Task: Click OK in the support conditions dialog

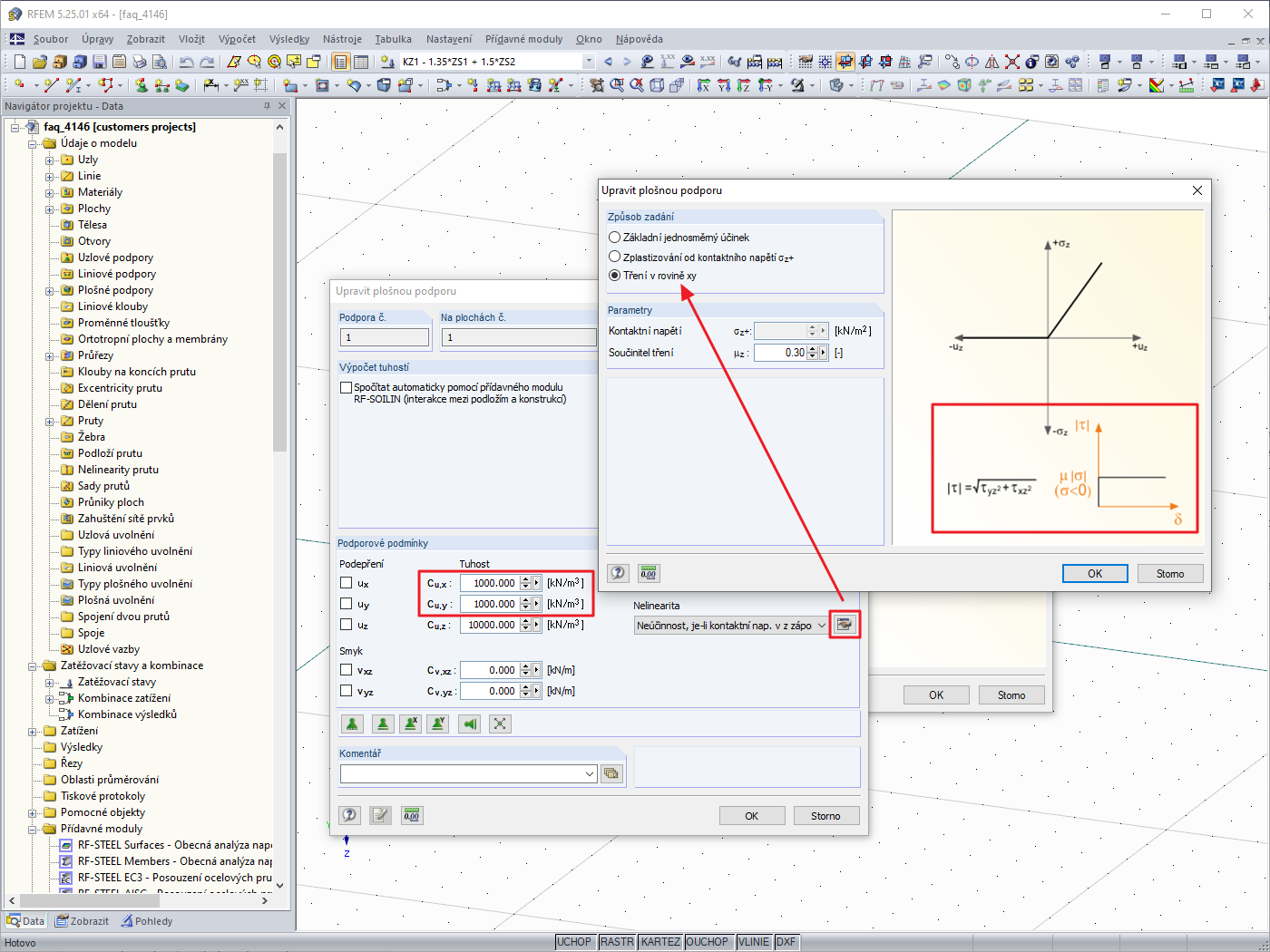Action: (752, 815)
